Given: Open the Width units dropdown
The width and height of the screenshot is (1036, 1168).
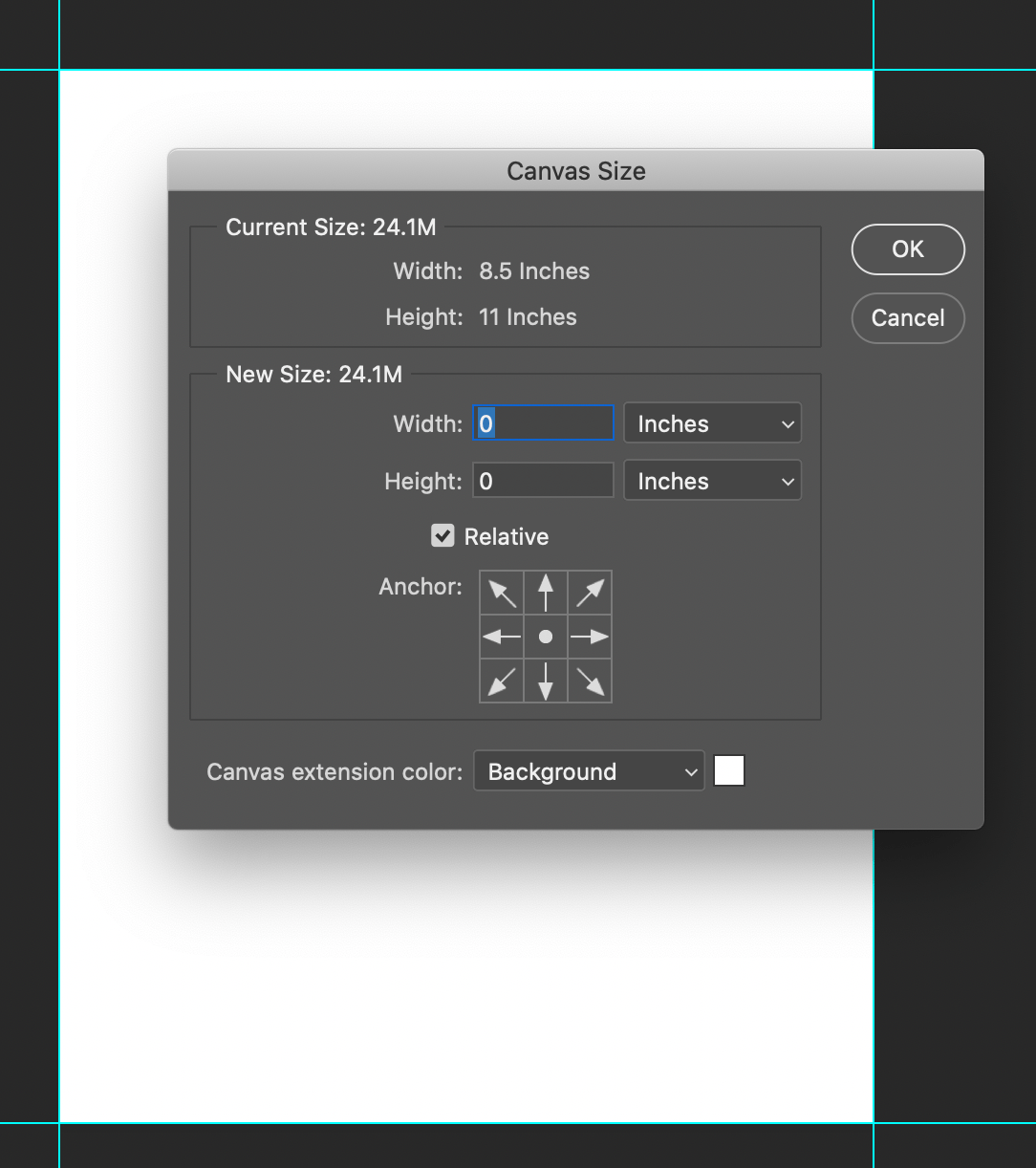Looking at the screenshot, I should [712, 422].
